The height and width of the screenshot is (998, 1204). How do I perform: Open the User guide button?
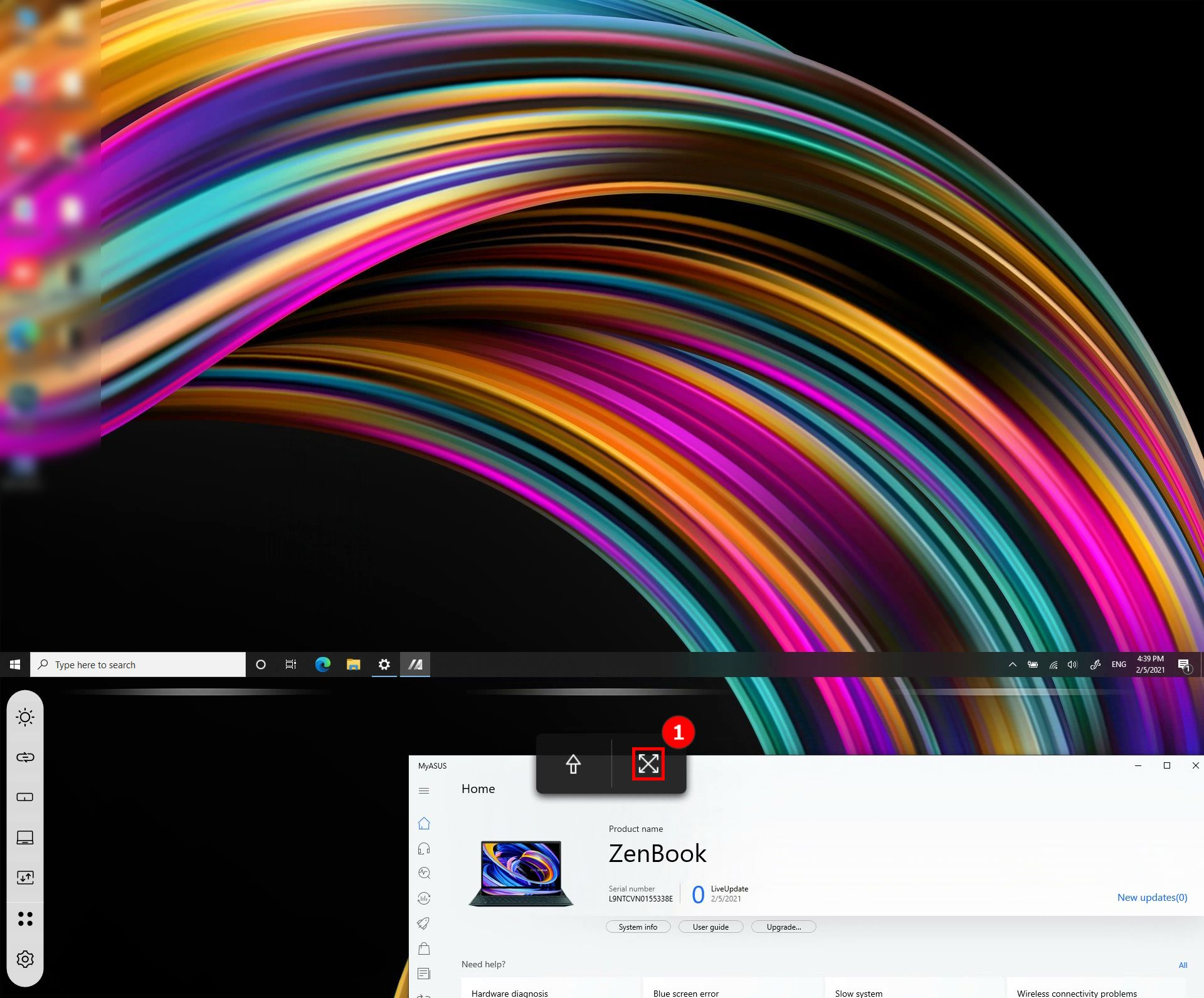[x=710, y=927]
